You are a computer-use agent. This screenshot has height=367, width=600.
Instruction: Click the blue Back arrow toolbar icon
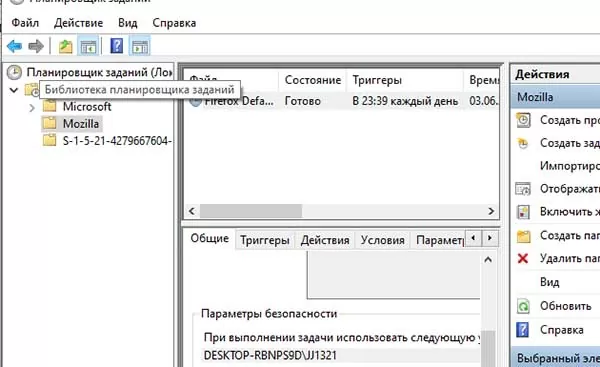(x=15, y=47)
